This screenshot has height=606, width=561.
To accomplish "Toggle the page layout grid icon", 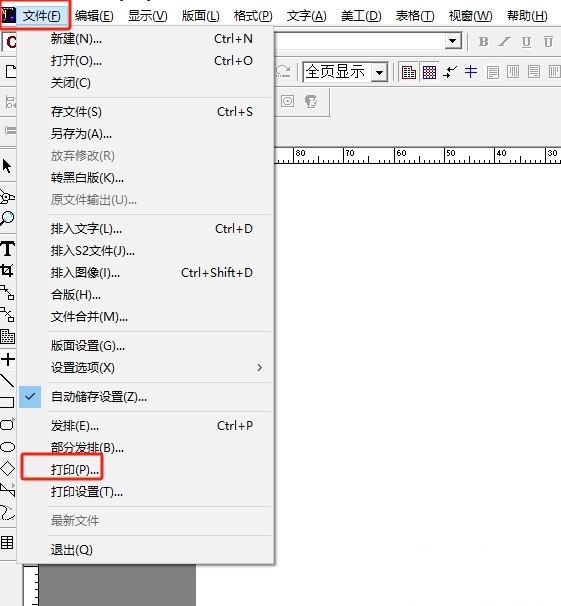I will click(408, 72).
